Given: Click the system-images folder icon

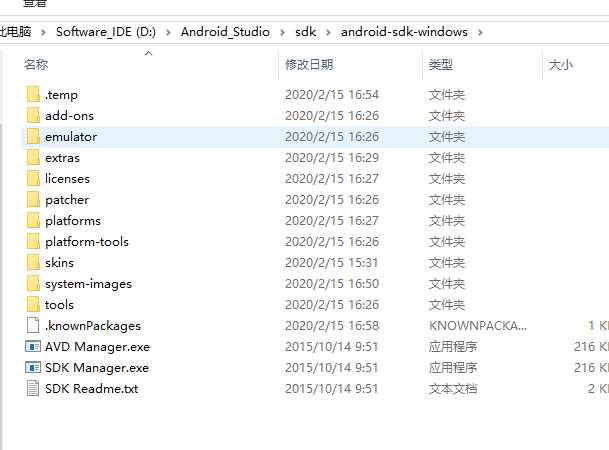Looking at the screenshot, I should coord(33,283).
